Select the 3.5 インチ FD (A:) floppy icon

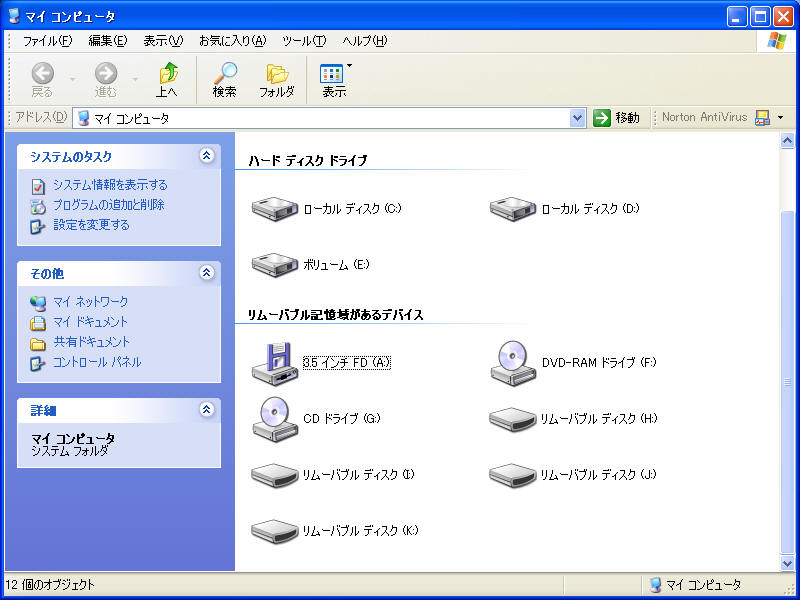274,363
